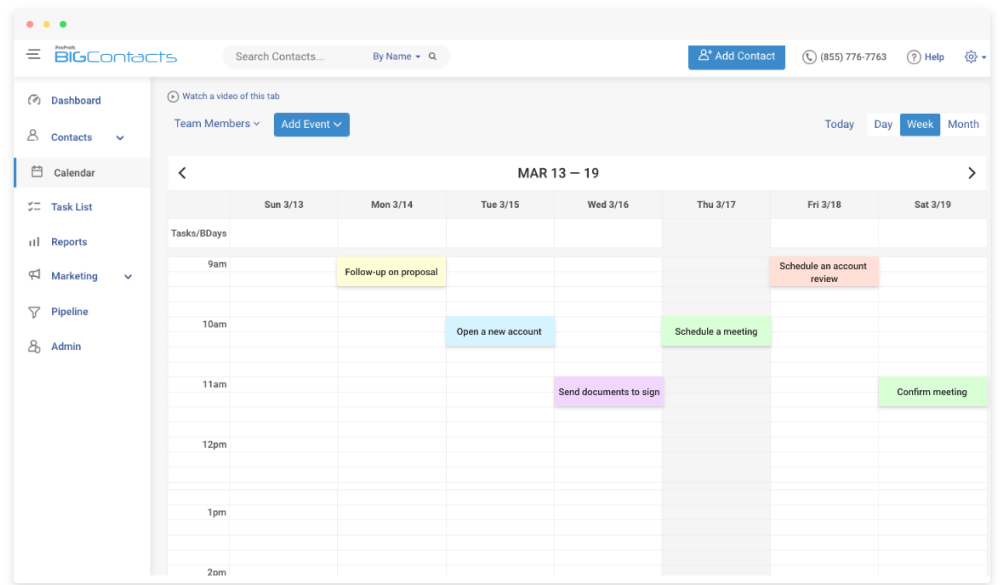The image size is (1003, 585).
Task: Open the By Name search filter
Action: pos(396,57)
